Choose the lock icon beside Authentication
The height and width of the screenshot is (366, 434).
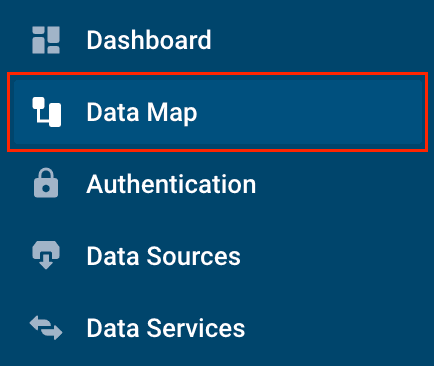pyautogui.click(x=46, y=183)
